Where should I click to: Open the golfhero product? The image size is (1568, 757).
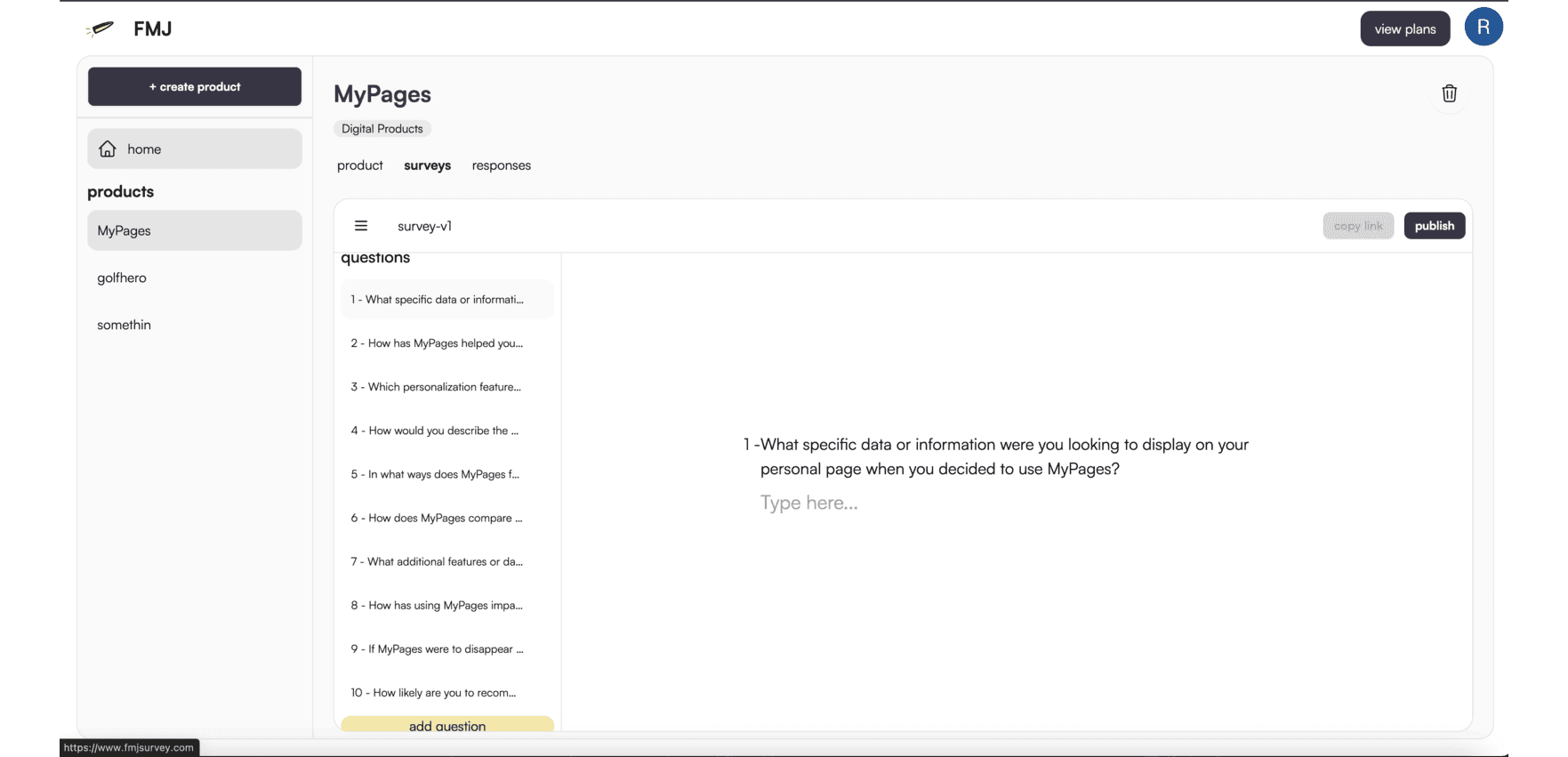coord(122,278)
